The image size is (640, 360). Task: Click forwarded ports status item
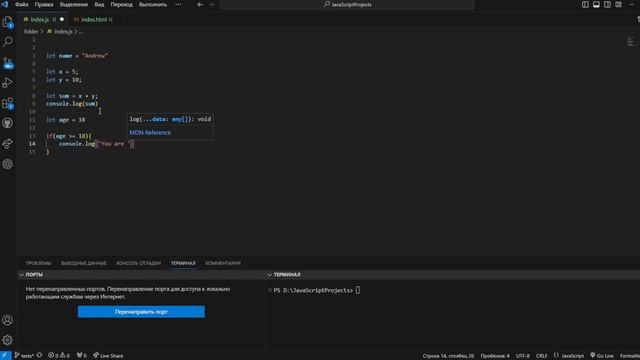click(x=82, y=356)
